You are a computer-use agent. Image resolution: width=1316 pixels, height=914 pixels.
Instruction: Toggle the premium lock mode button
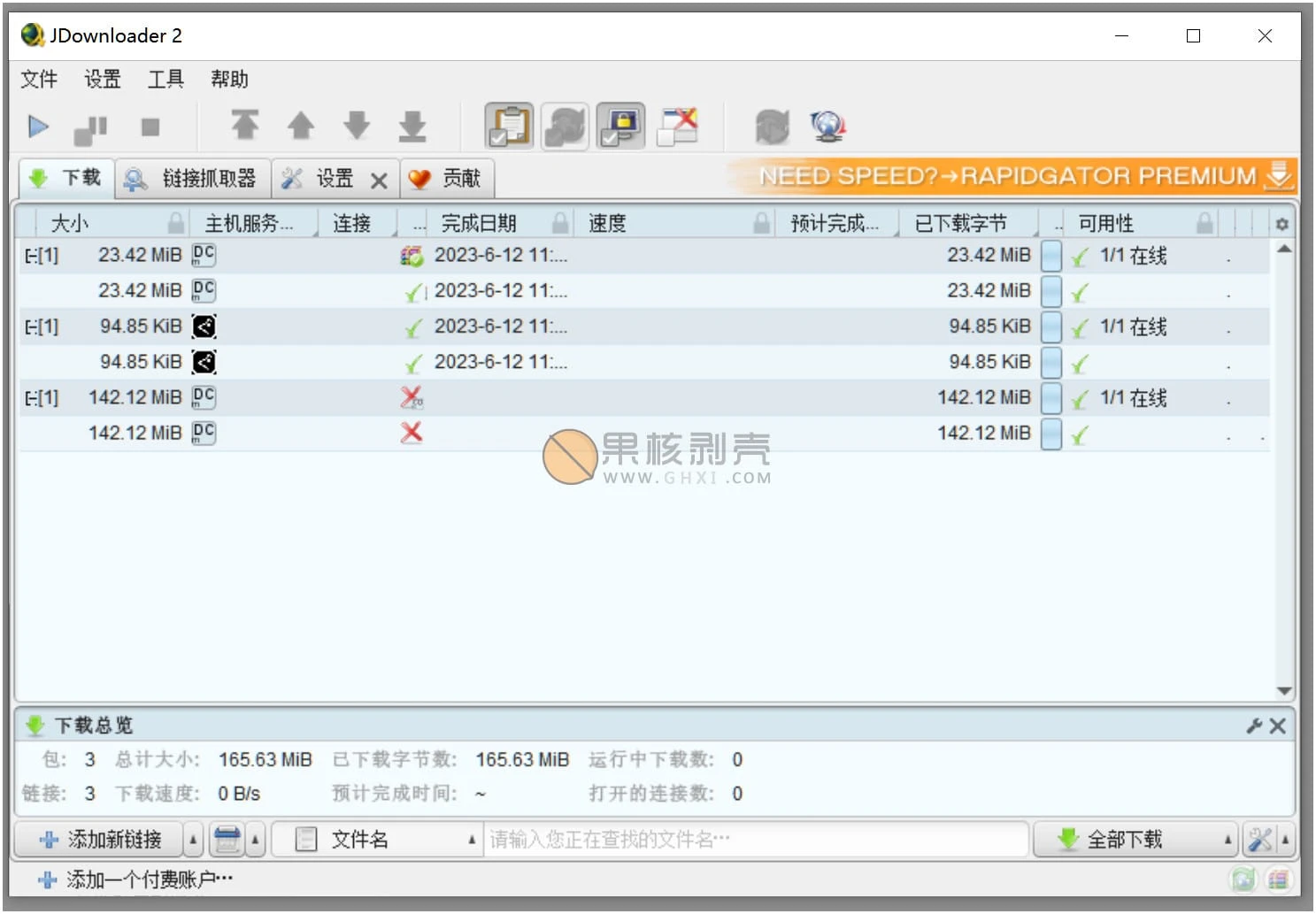620,126
